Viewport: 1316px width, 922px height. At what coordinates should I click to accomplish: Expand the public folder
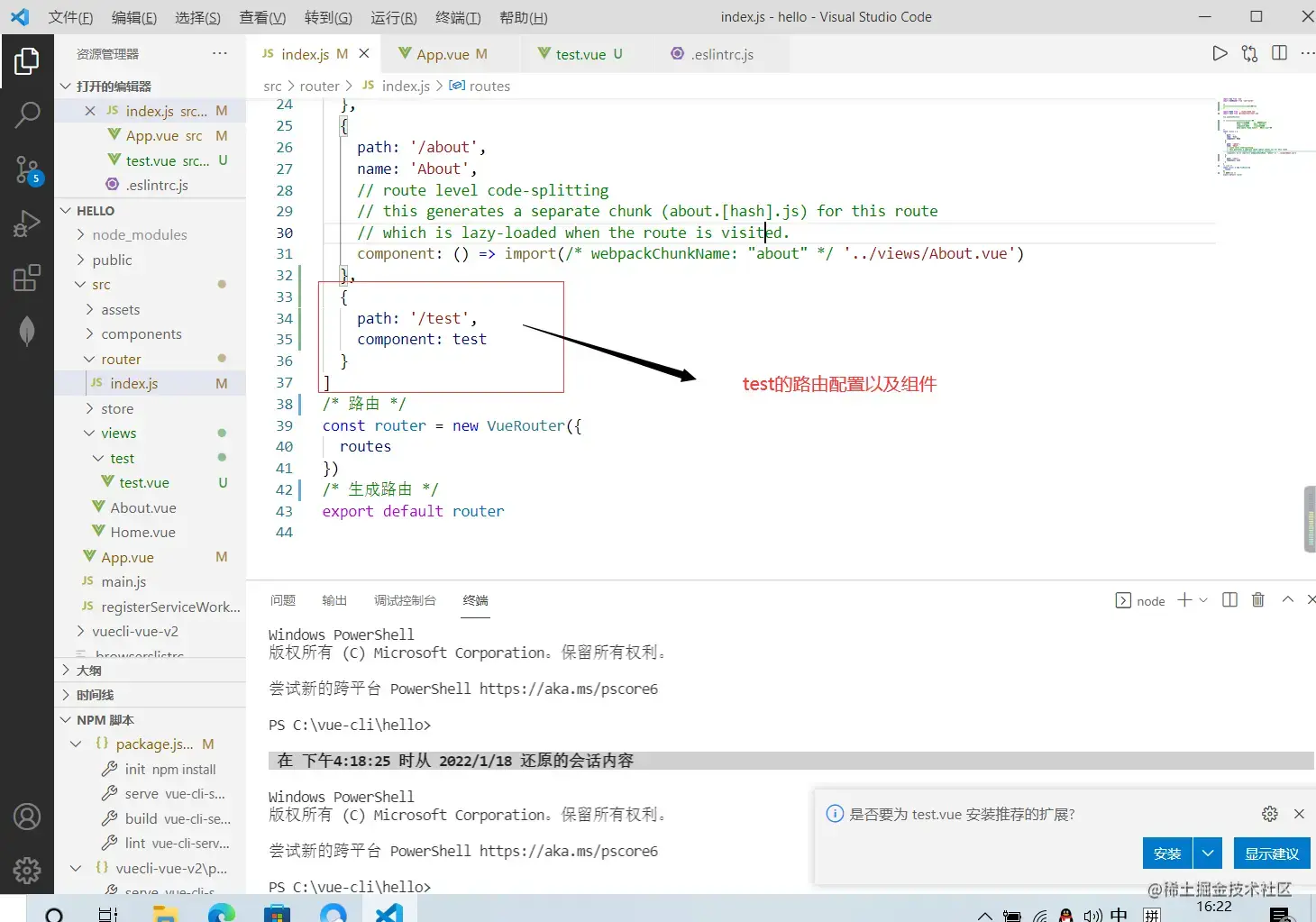click(x=150, y=260)
